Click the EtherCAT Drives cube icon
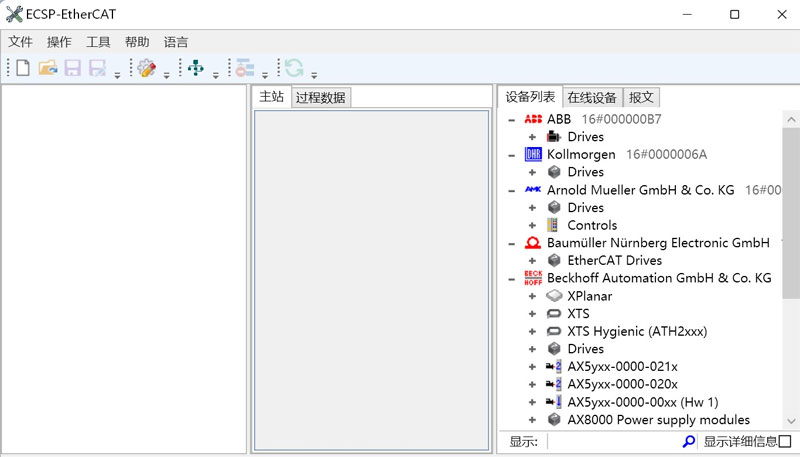The height and width of the screenshot is (457, 800). 554,260
